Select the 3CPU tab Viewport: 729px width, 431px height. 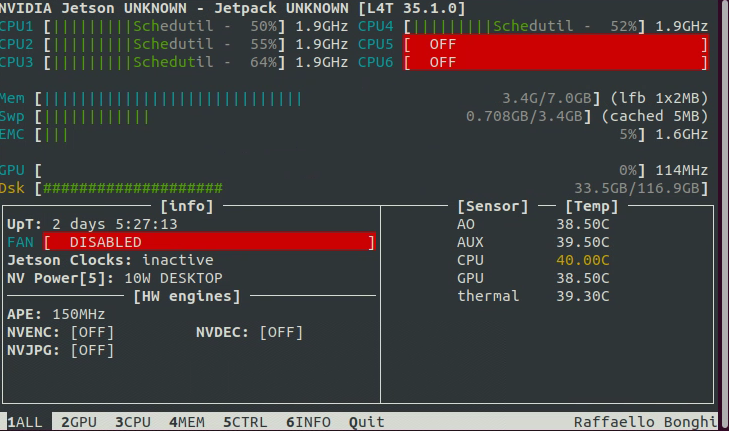pos(133,422)
